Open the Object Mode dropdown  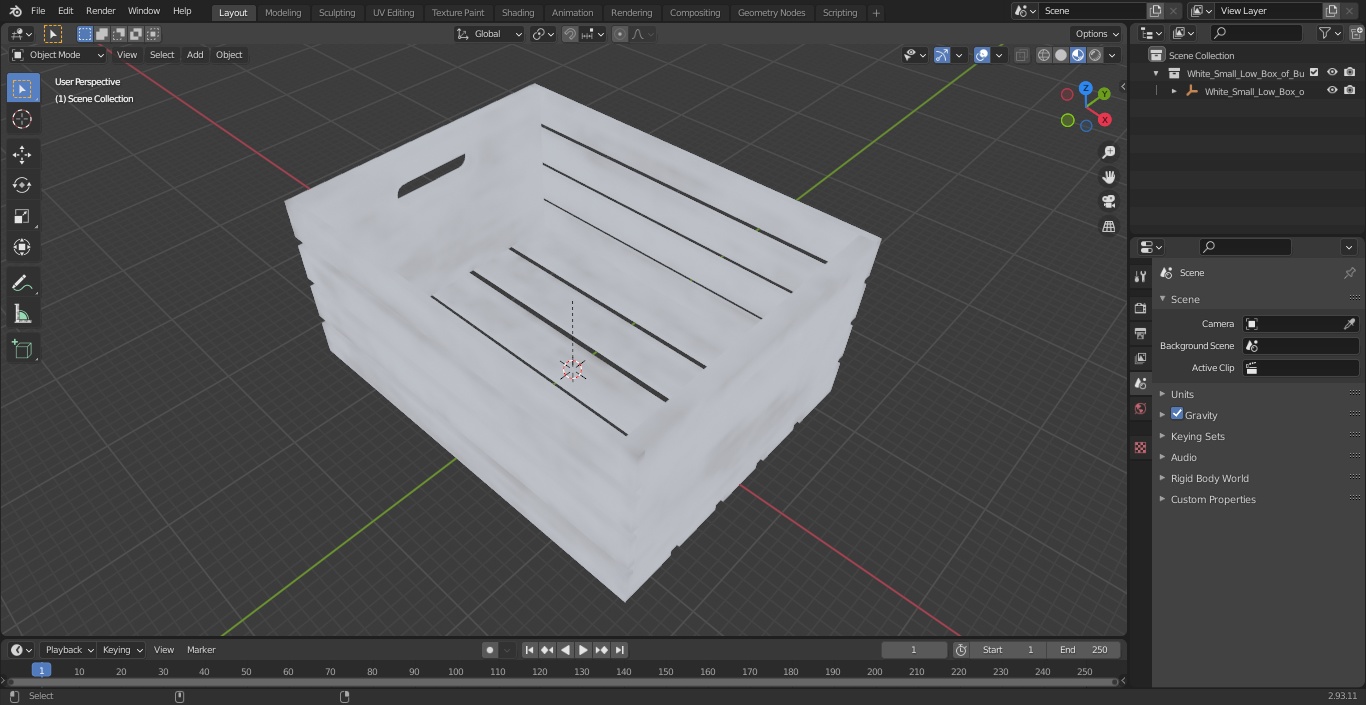pyautogui.click(x=58, y=55)
